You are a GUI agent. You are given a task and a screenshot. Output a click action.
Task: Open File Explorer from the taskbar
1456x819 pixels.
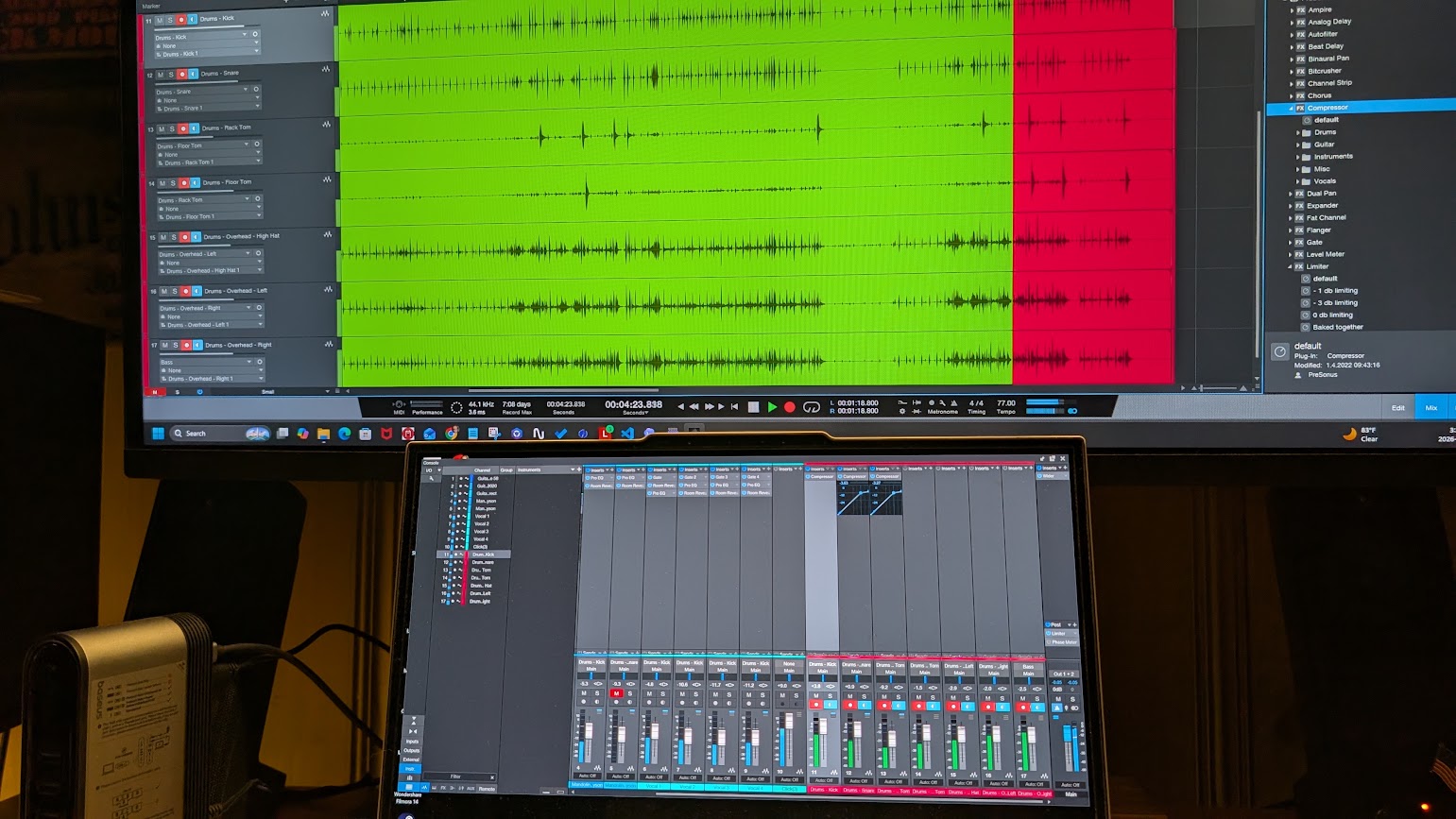point(323,434)
